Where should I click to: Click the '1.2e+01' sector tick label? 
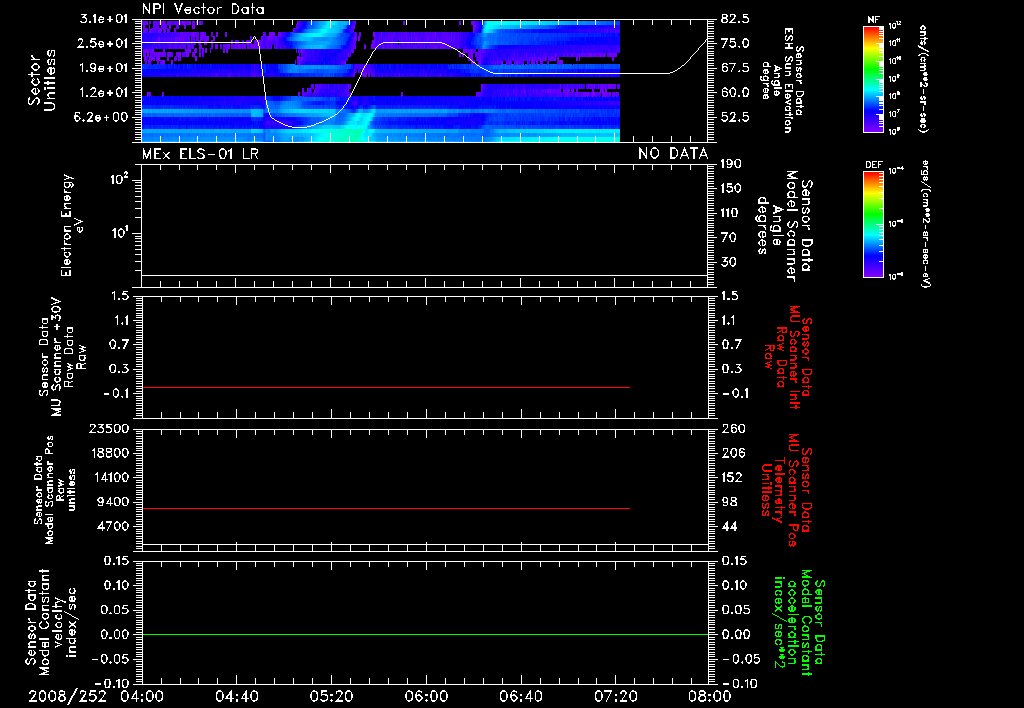pyautogui.click(x=103, y=93)
